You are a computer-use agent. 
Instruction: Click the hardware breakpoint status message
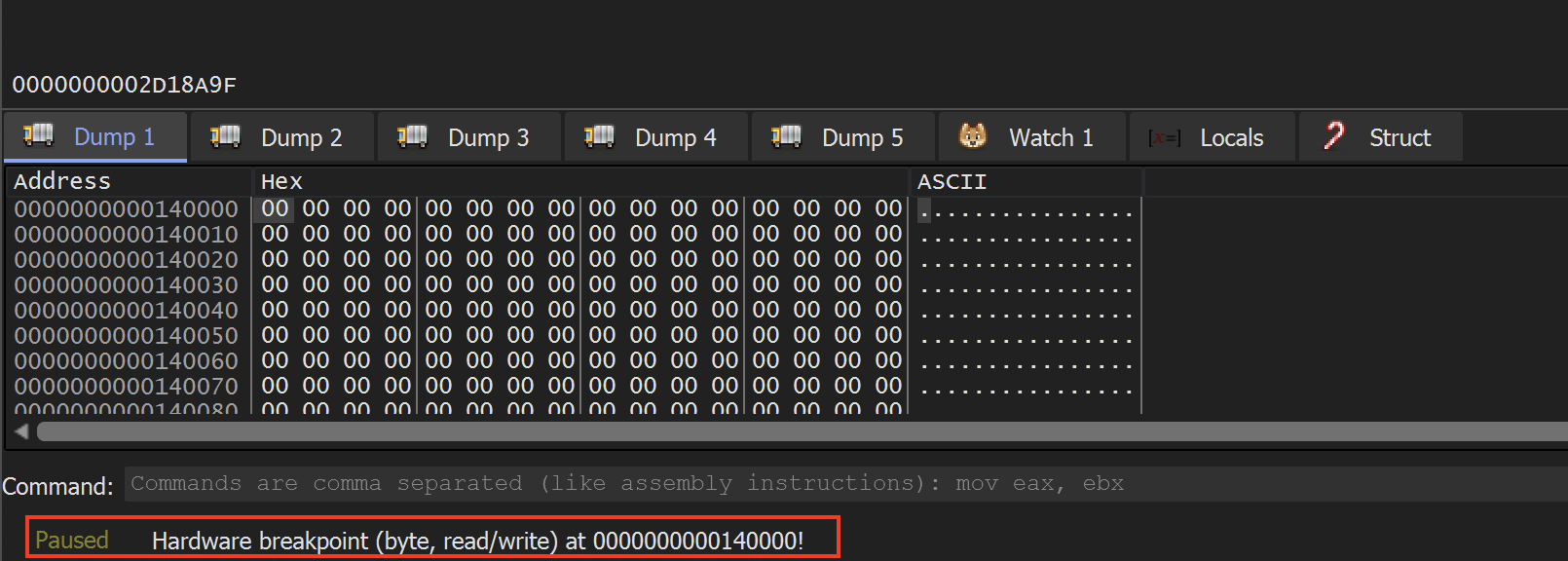(477, 541)
